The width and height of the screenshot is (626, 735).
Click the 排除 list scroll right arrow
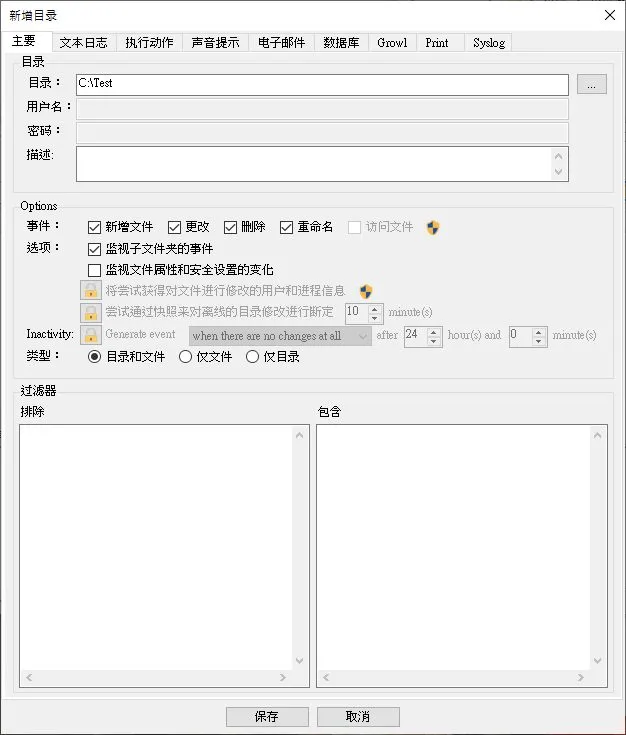pos(283,677)
